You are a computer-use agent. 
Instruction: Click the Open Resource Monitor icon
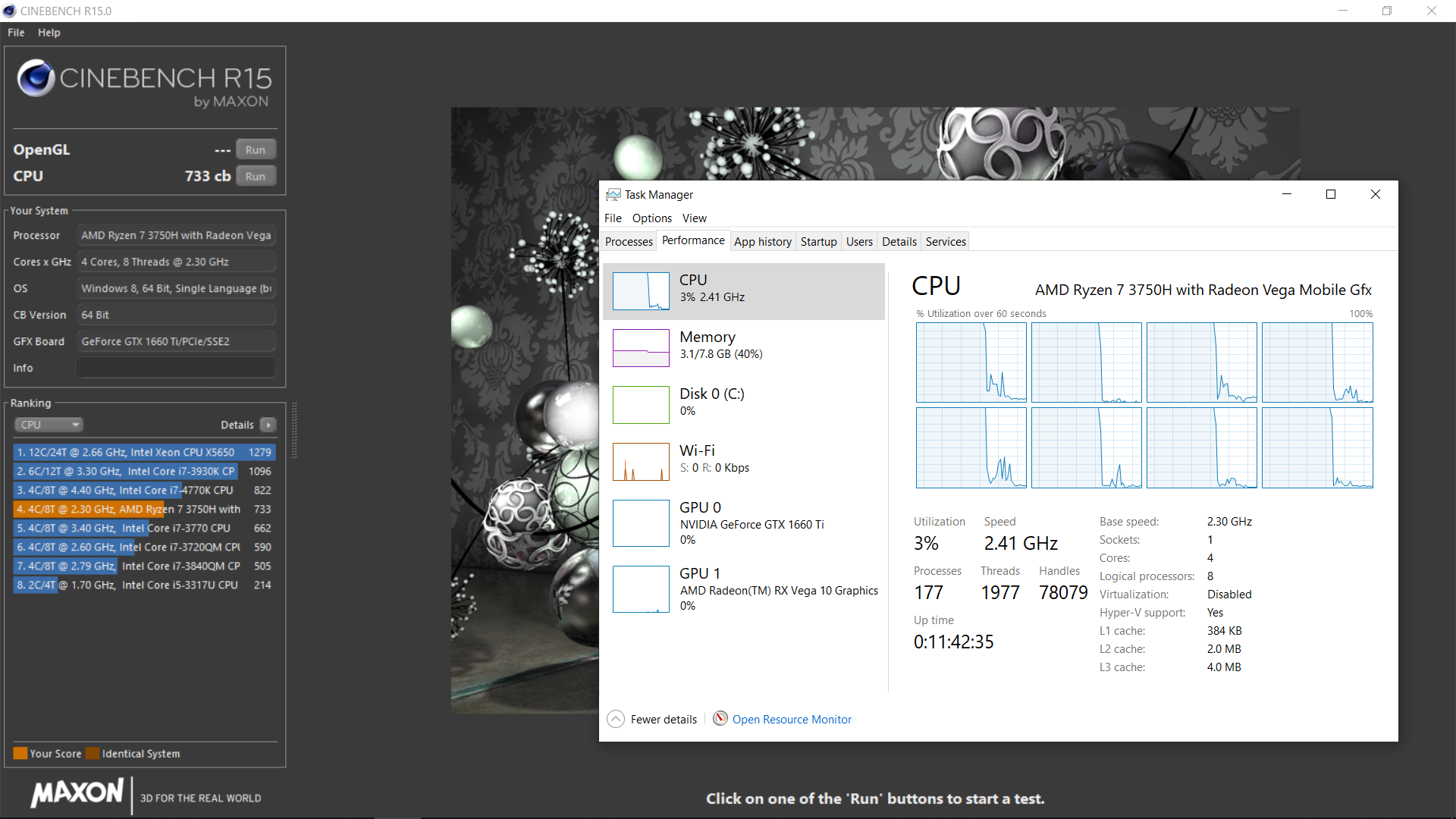pos(720,718)
